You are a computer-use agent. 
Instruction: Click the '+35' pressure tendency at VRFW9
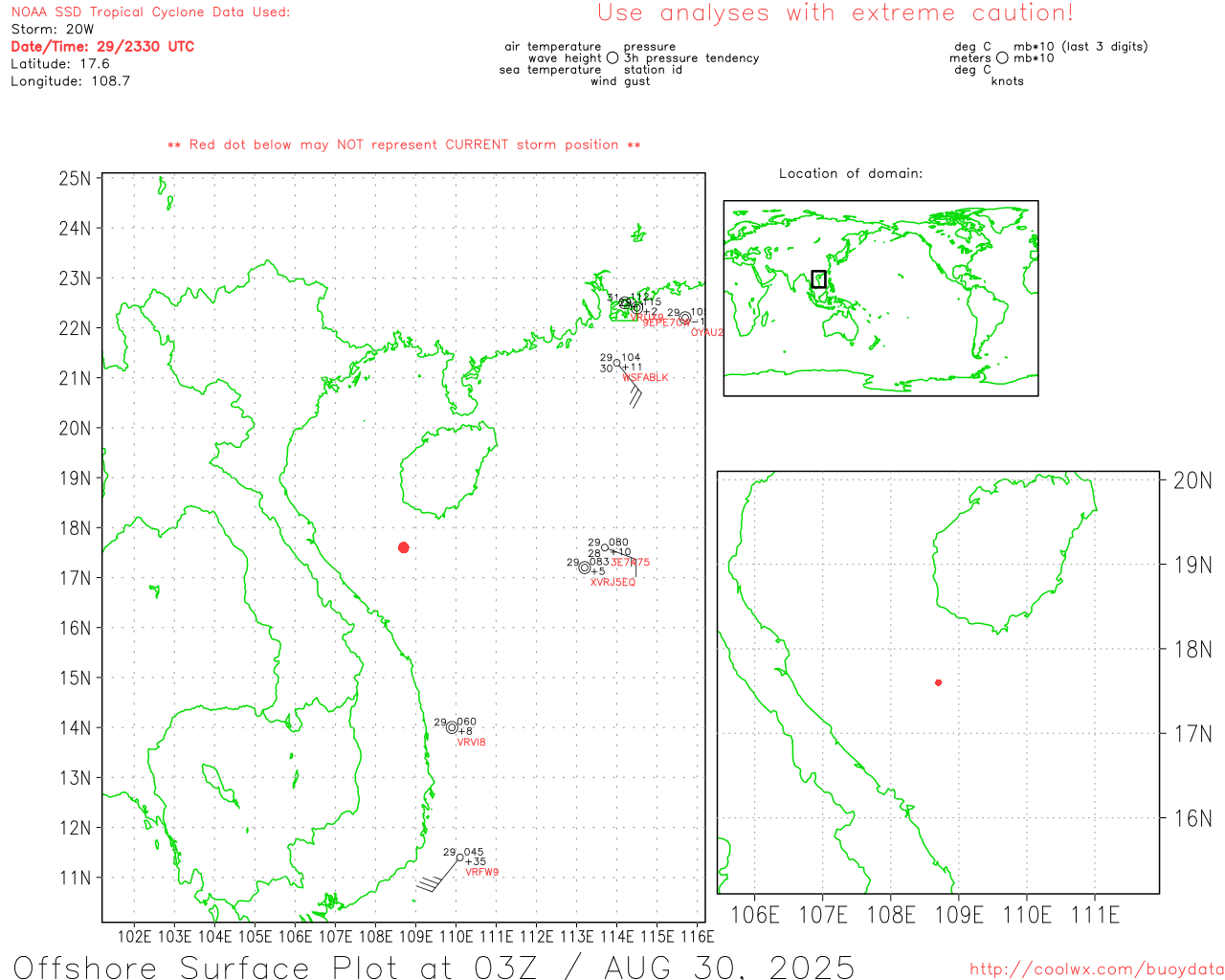click(476, 862)
